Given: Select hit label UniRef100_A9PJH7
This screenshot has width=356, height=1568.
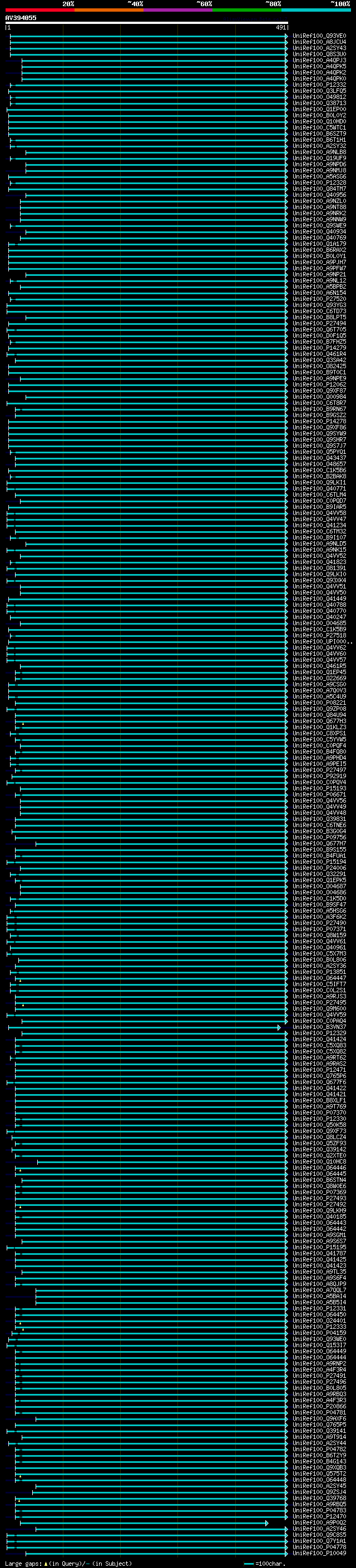Looking at the screenshot, I should 319,263.
